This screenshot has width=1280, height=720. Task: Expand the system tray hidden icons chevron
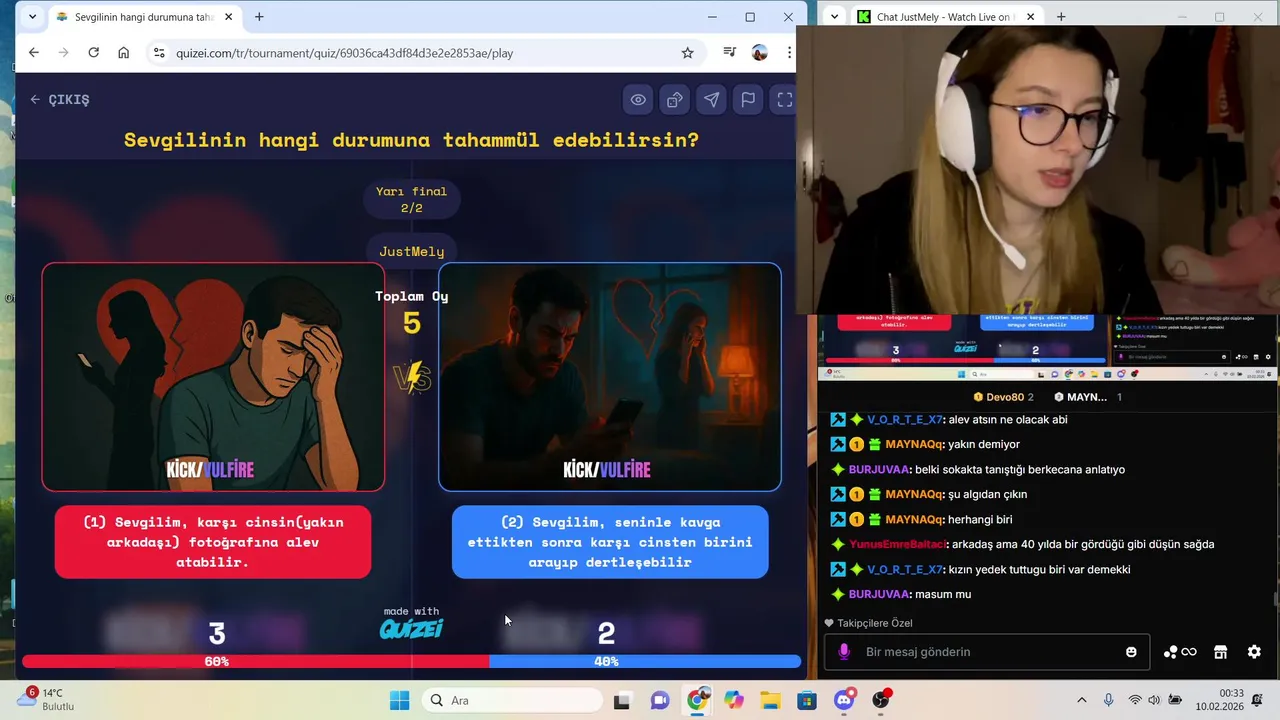pos(1081,700)
